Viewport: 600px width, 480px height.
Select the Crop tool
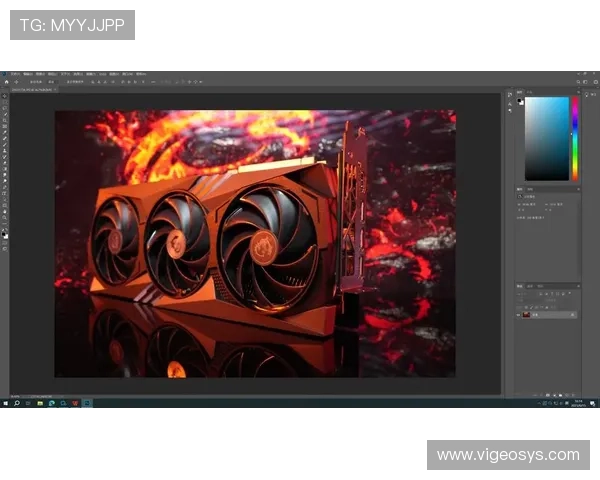coord(5,125)
